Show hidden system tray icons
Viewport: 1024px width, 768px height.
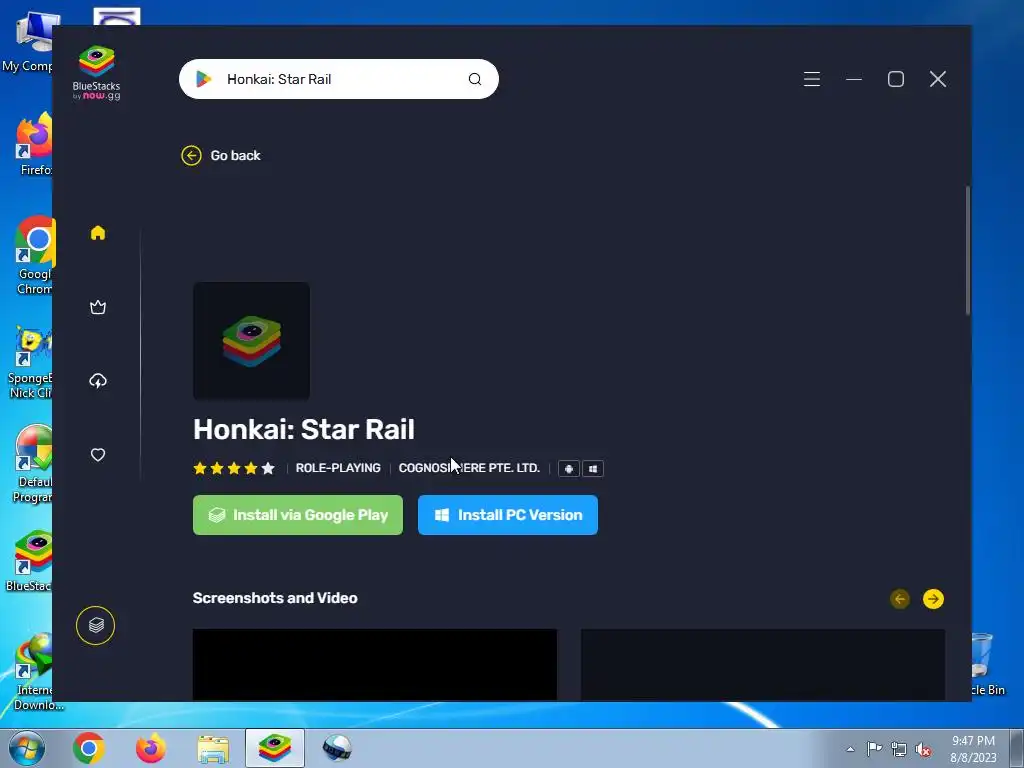[x=850, y=749]
